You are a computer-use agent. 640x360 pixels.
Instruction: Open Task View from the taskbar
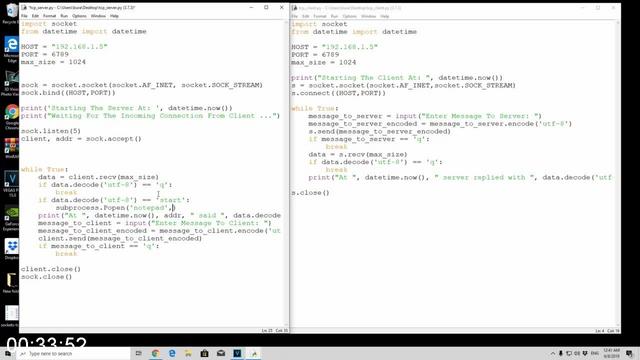click(x=139, y=353)
